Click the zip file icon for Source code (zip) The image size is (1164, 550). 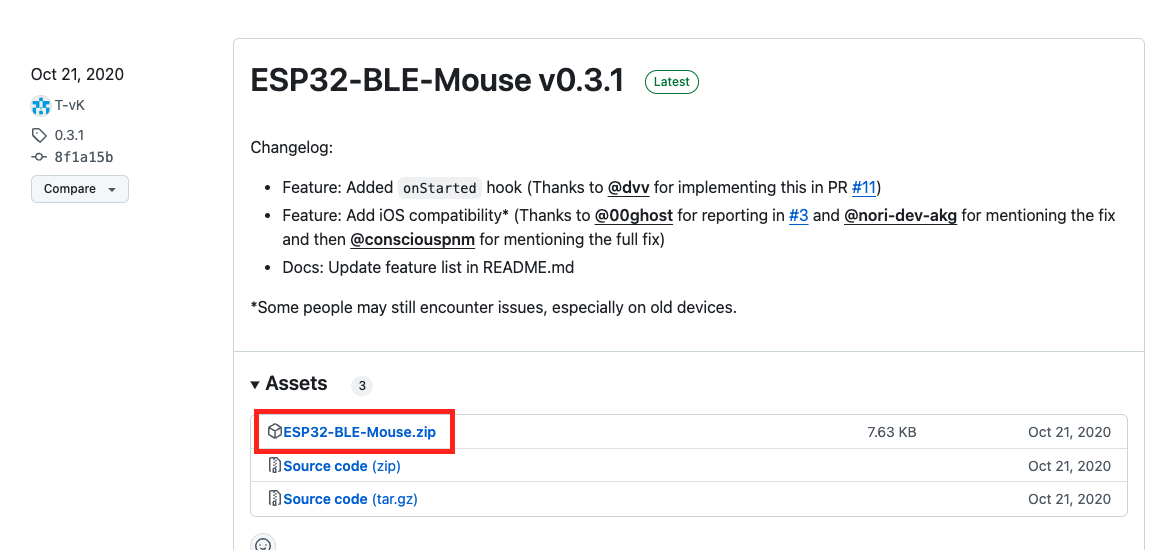coord(275,466)
